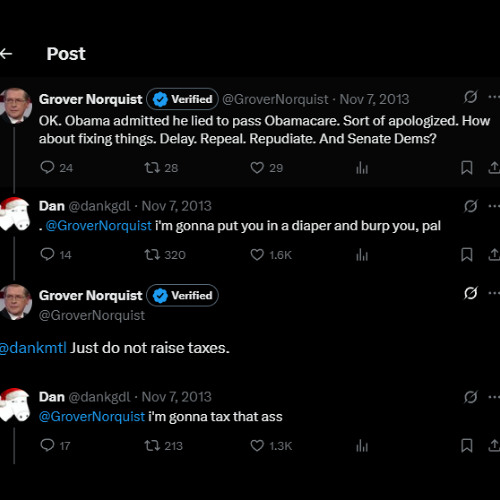The height and width of the screenshot is (500, 500).
Task: Reply to Dan's tweet with 17 replies
Action: 47,445
